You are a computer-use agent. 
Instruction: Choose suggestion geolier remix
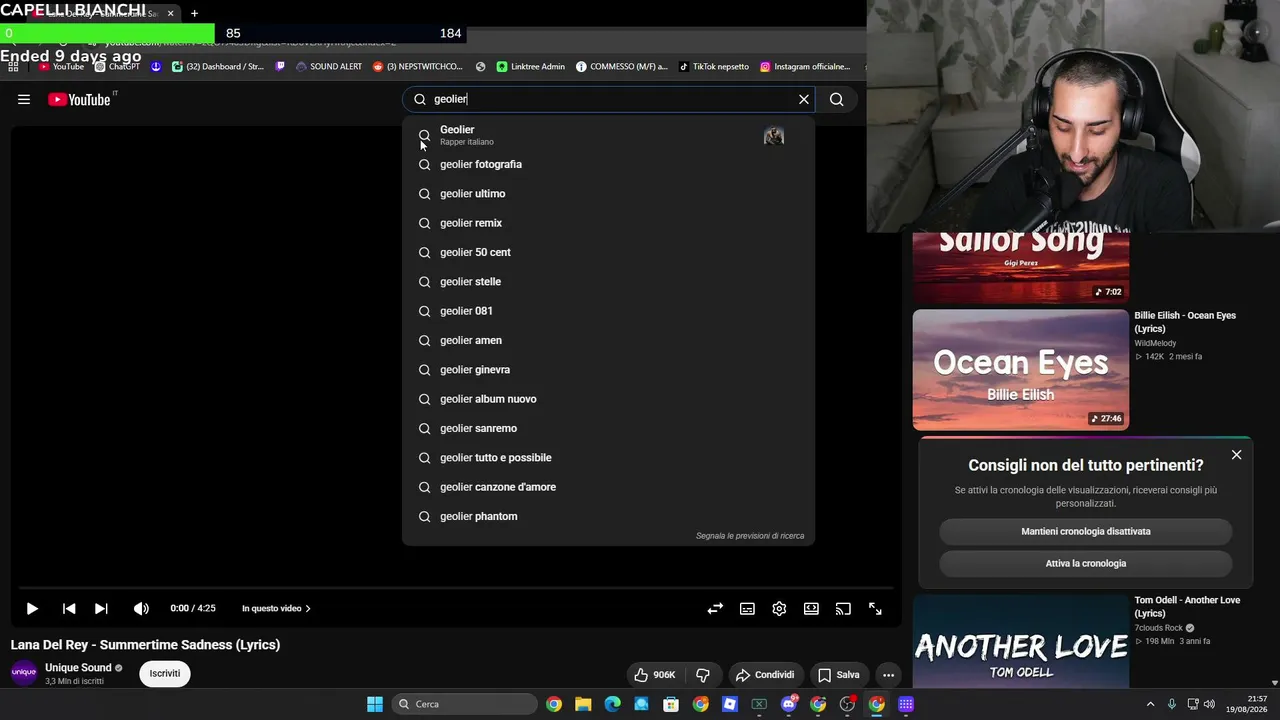pyautogui.click(x=608, y=223)
